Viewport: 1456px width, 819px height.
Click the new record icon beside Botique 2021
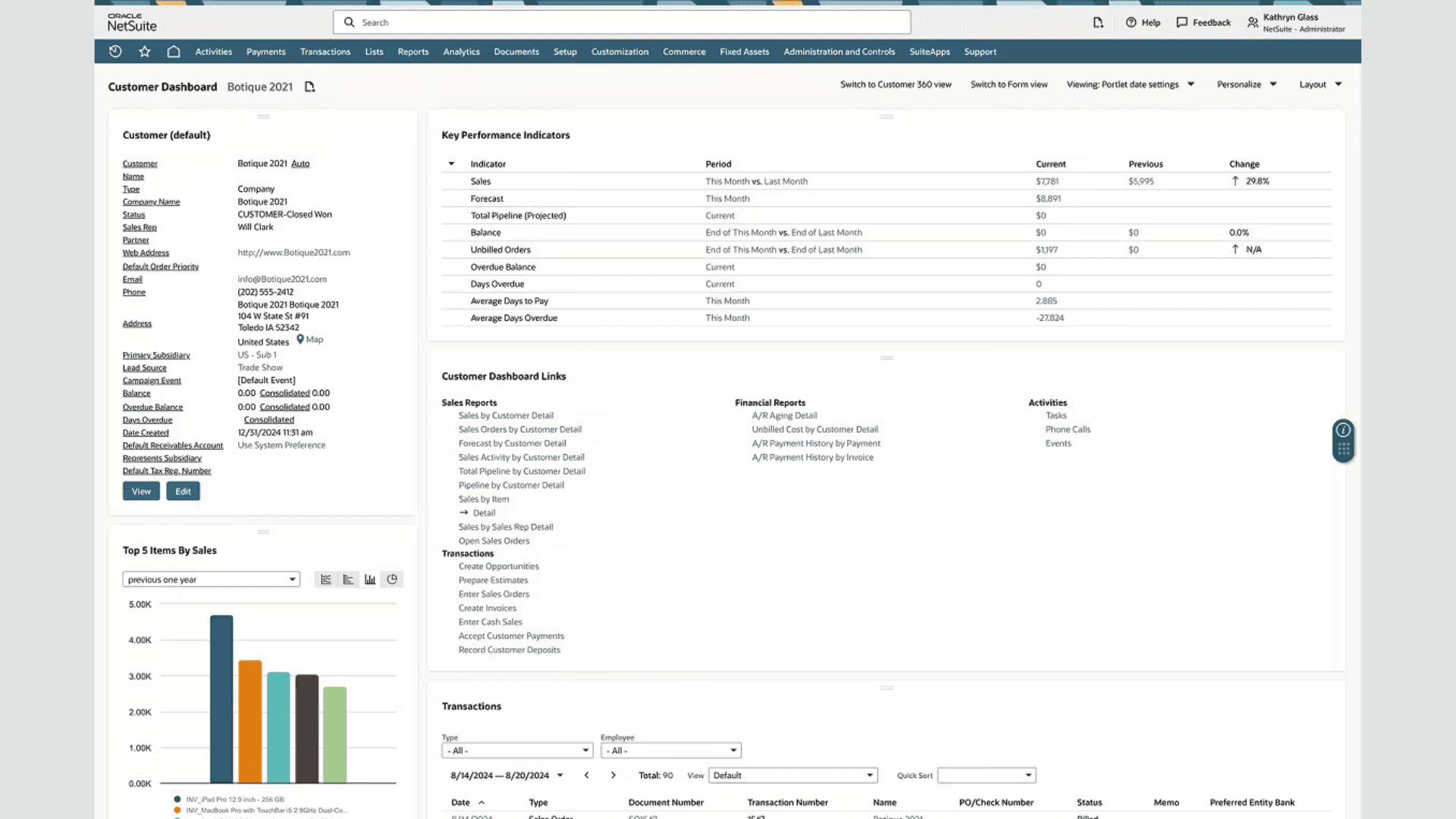pyautogui.click(x=309, y=86)
